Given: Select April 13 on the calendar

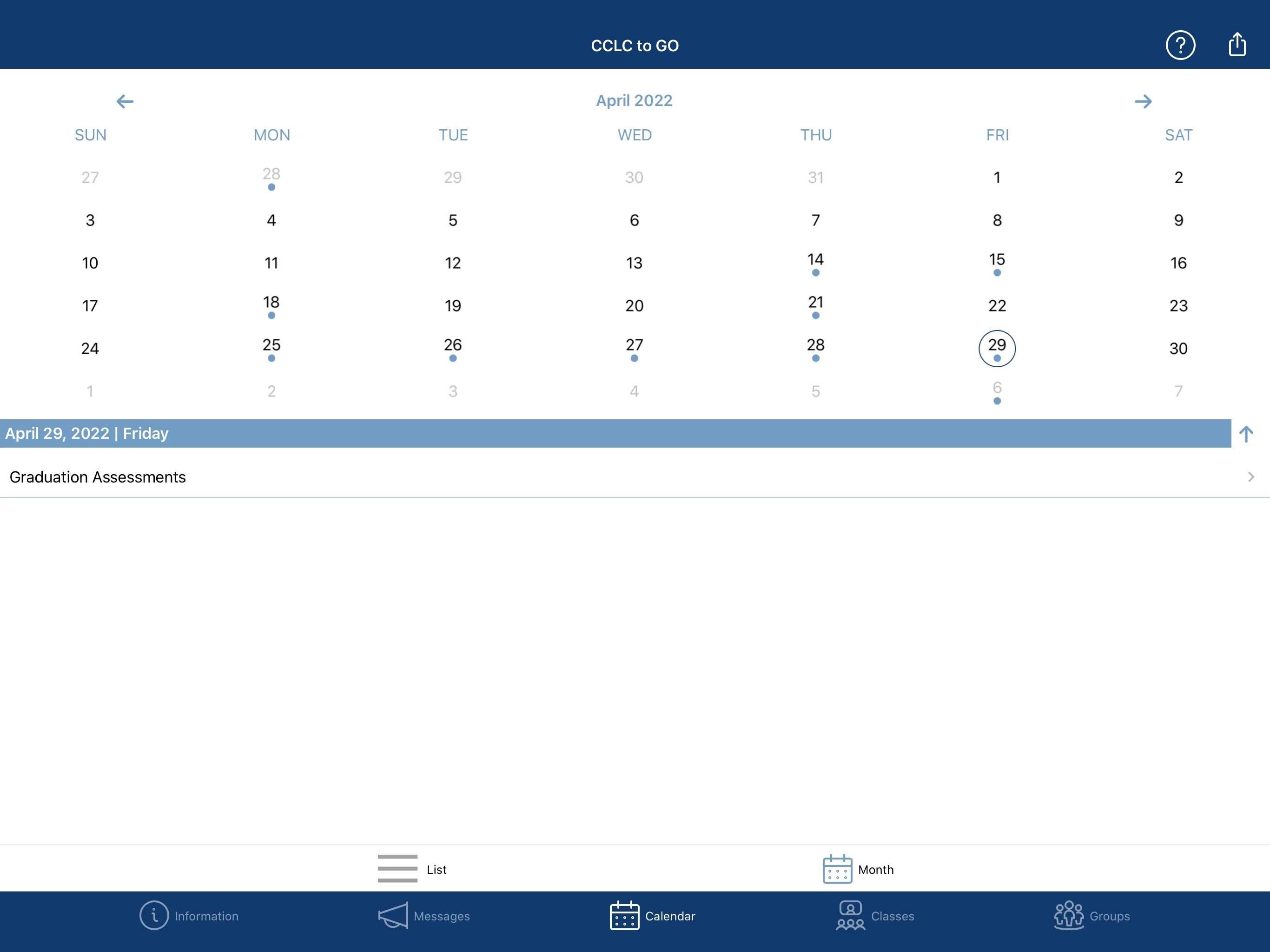Looking at the screenshot, I should tap(634, 263).
